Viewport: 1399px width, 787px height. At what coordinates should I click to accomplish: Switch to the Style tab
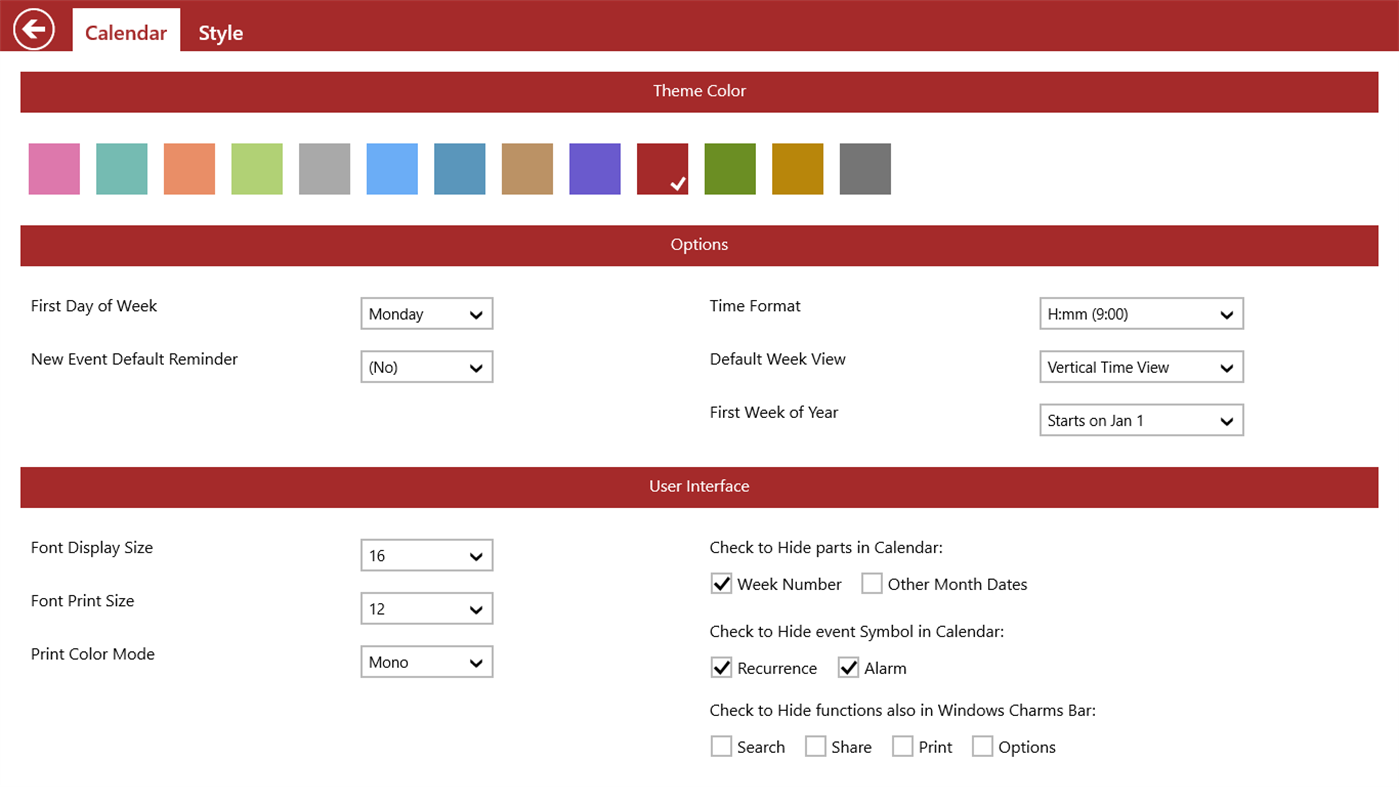pyautogui.click(x=220, y=33)
